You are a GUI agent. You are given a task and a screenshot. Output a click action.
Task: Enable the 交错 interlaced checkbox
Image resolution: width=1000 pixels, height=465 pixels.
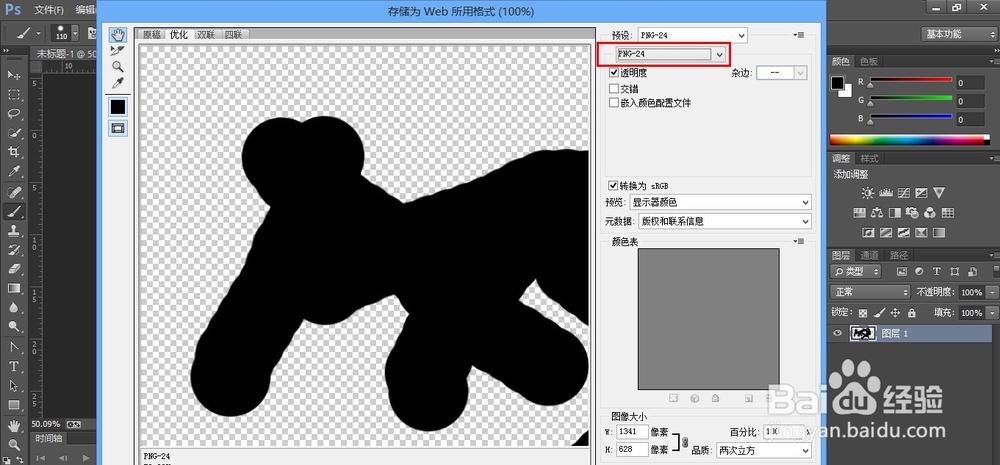[x=614, y=88]
